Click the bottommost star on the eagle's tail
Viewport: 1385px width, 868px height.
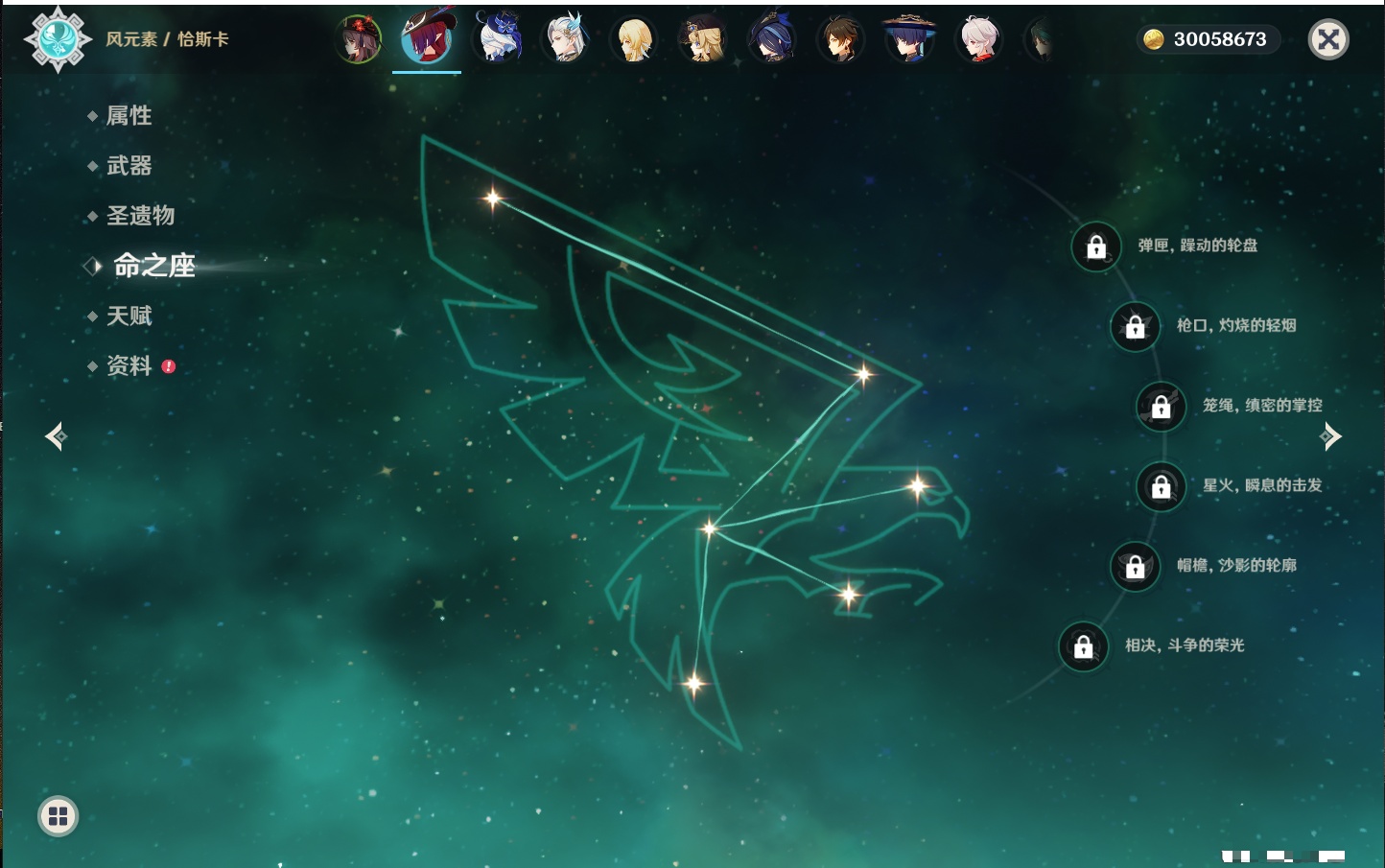tap(694, 684)
